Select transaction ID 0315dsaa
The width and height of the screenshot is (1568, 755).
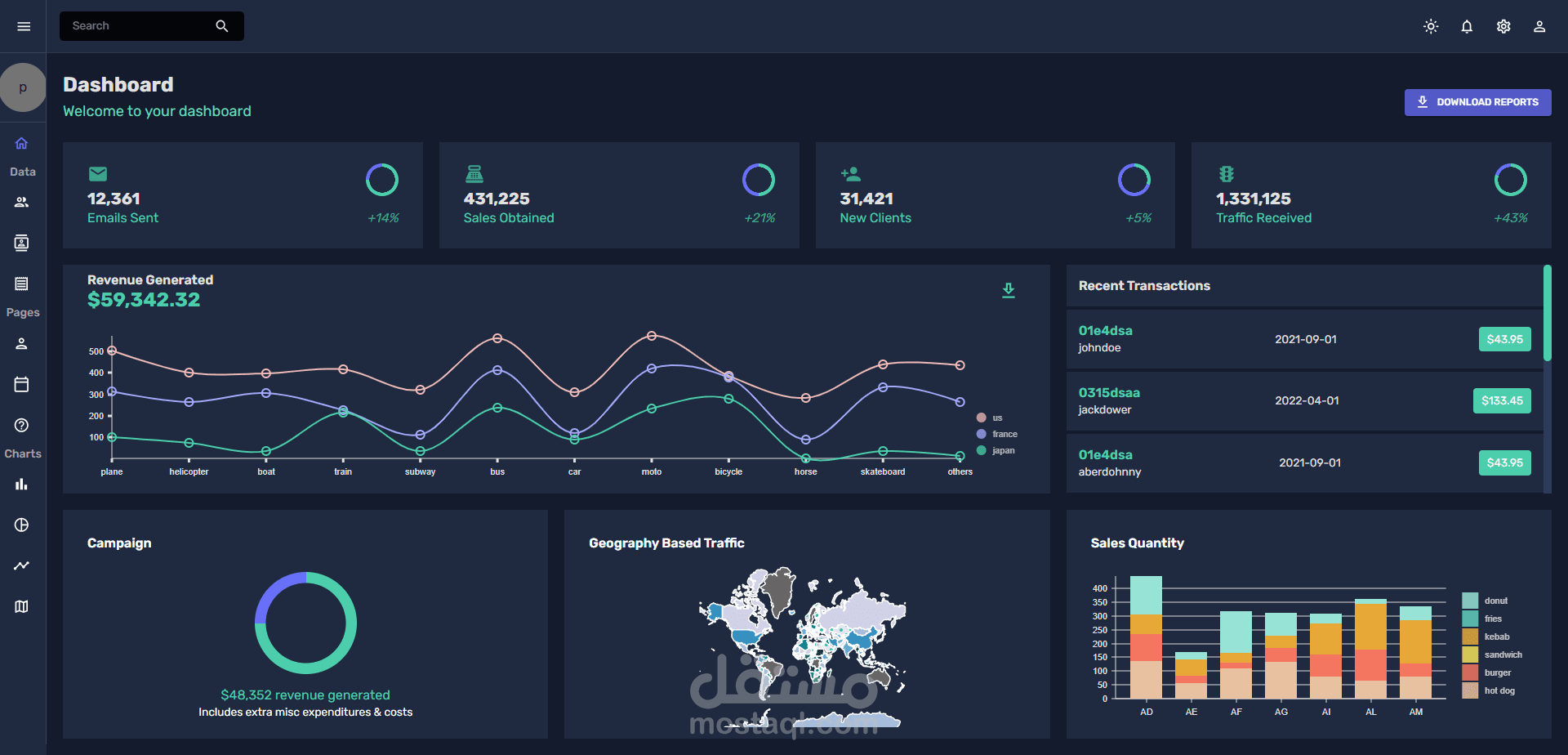(1109, 392)
